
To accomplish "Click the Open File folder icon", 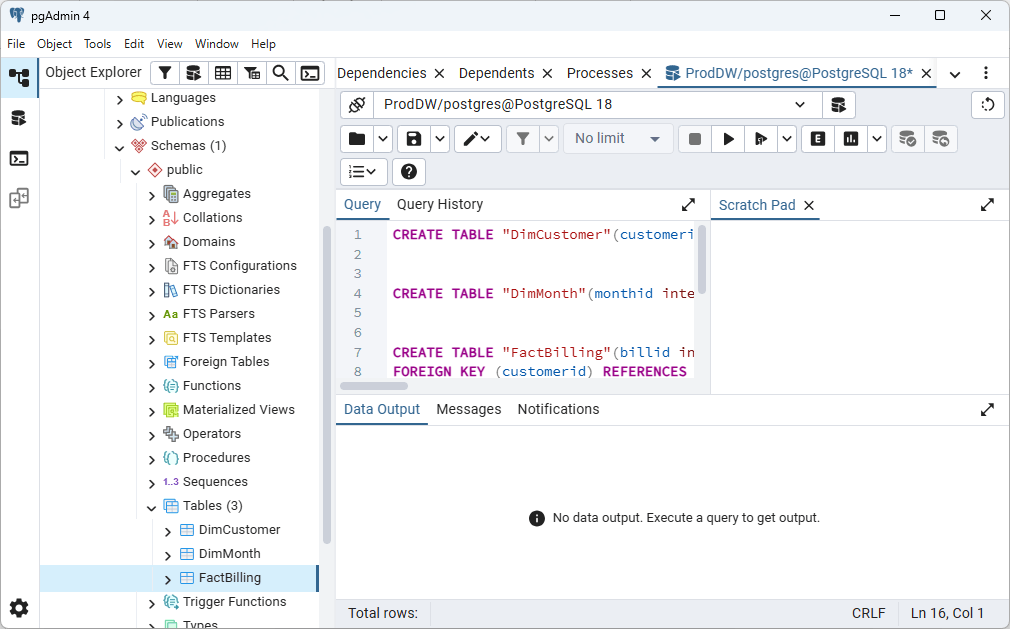I will coord(357,139).
